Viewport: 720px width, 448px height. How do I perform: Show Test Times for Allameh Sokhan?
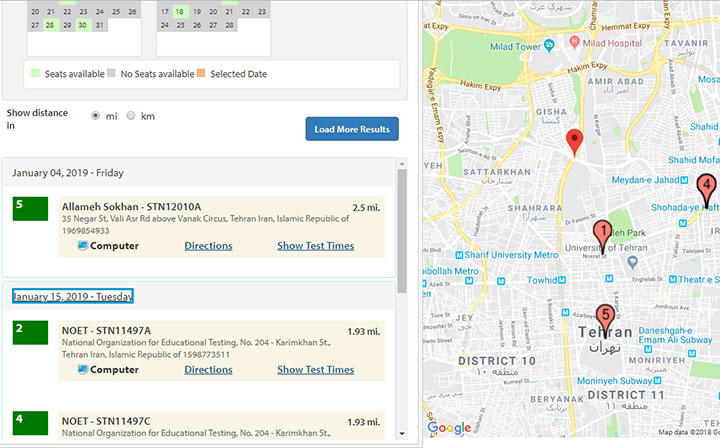point(315,246)
